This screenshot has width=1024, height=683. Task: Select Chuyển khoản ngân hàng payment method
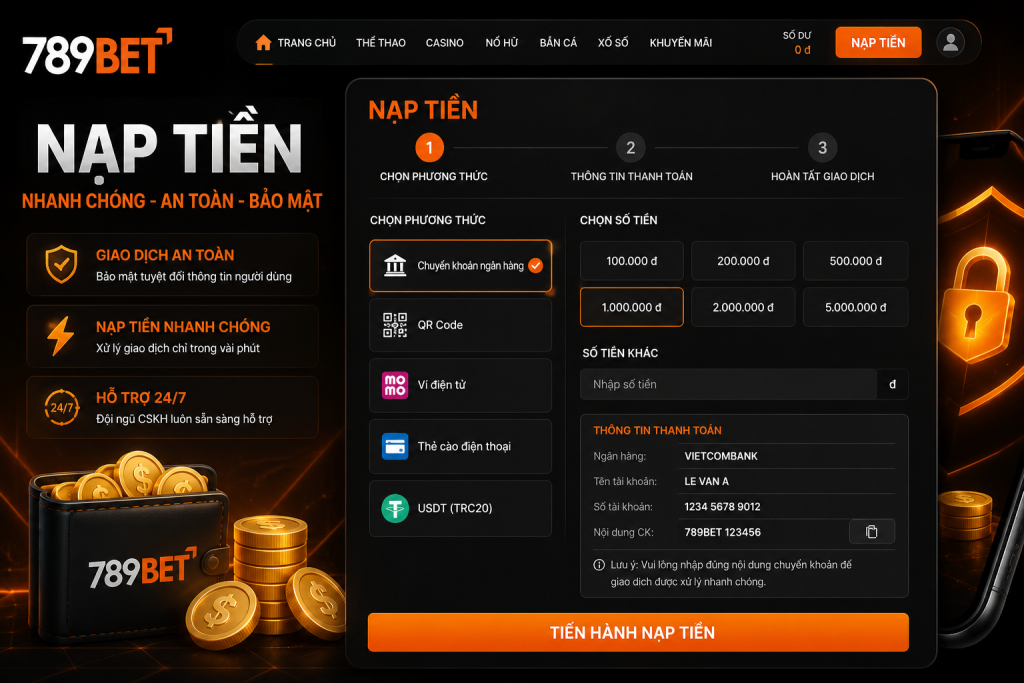coord(460,266)
